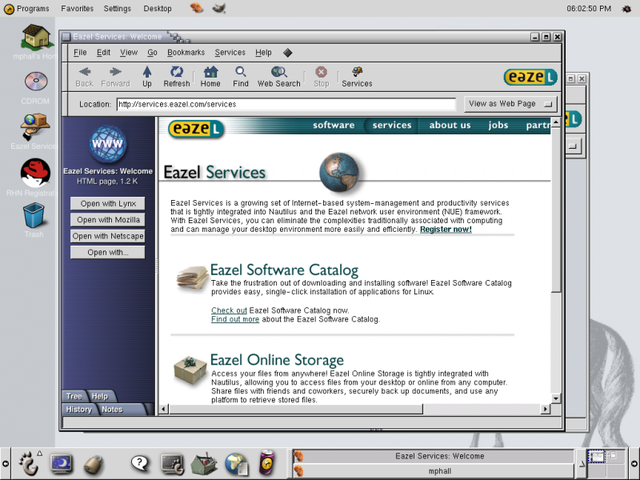Open the Go menu
Screen dimensions: 640x480
[152, 53]
